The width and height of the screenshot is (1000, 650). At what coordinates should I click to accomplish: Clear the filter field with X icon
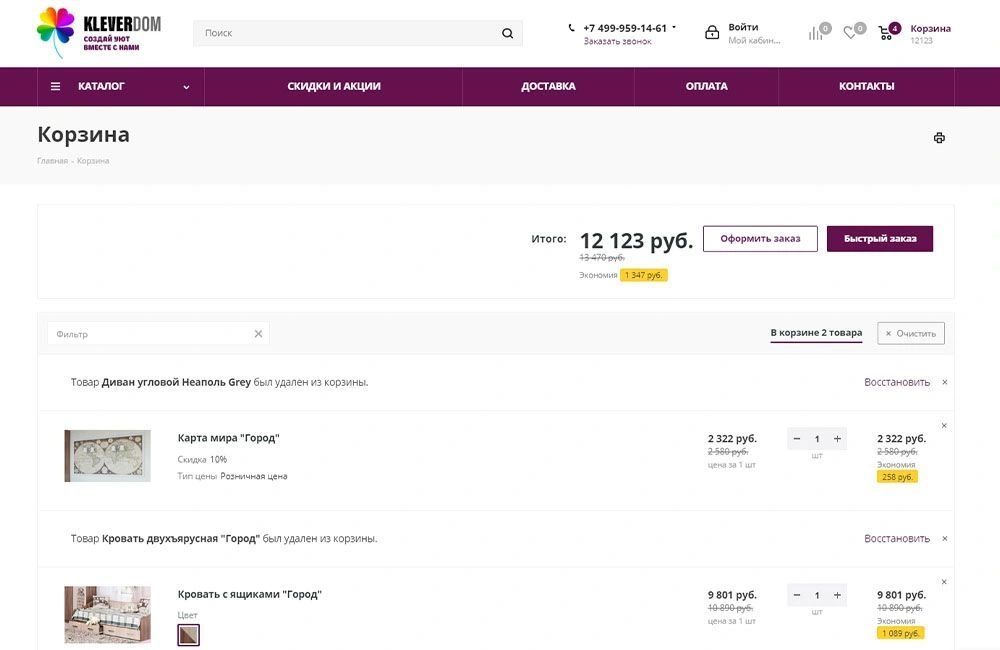[x=258, y=334]
